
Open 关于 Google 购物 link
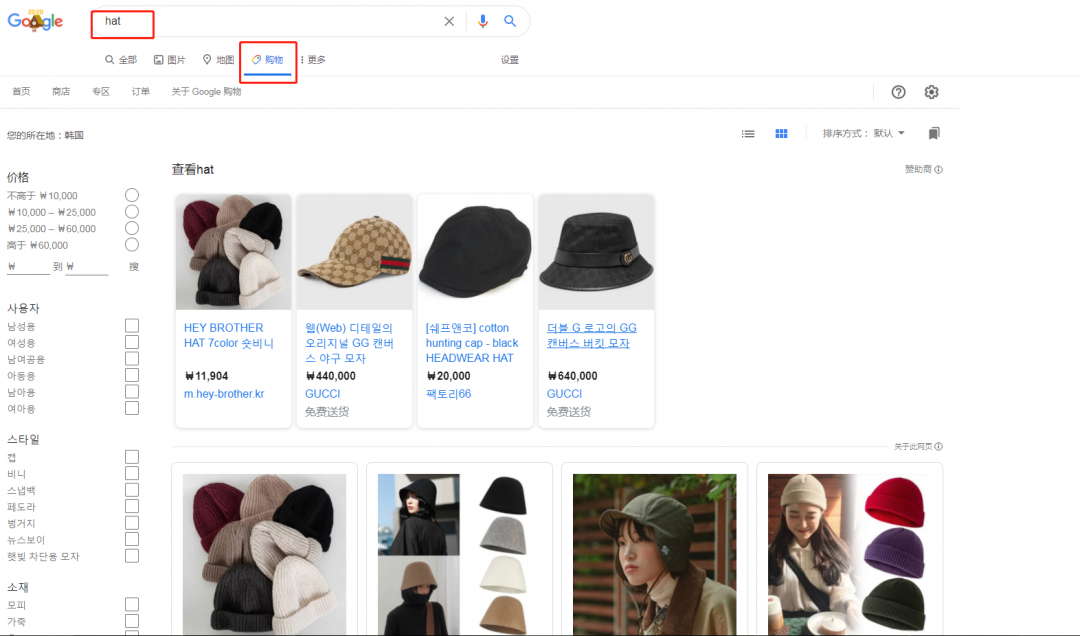pyautogui.click(x=206, y=92)
